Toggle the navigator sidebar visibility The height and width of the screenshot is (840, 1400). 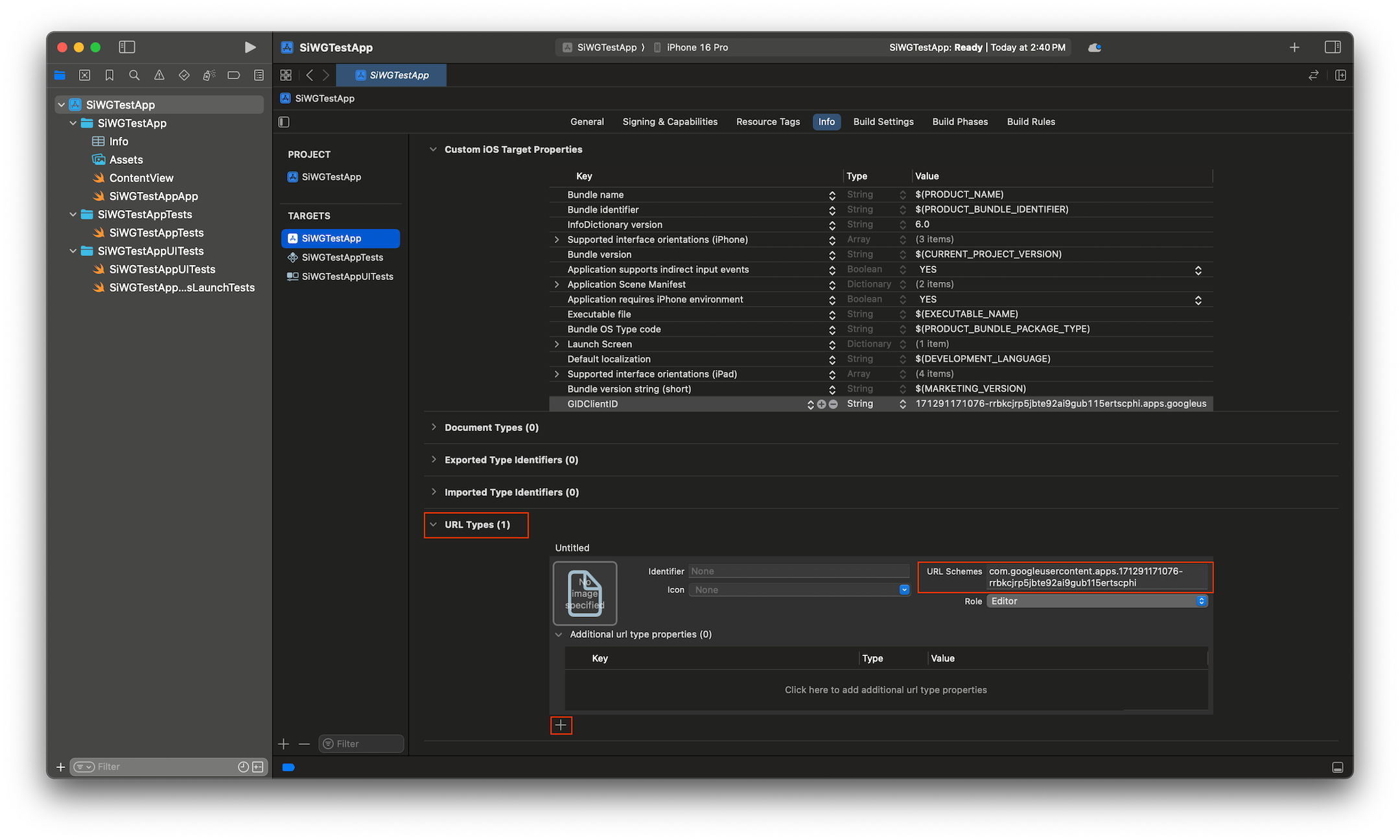tap(127, 47)
